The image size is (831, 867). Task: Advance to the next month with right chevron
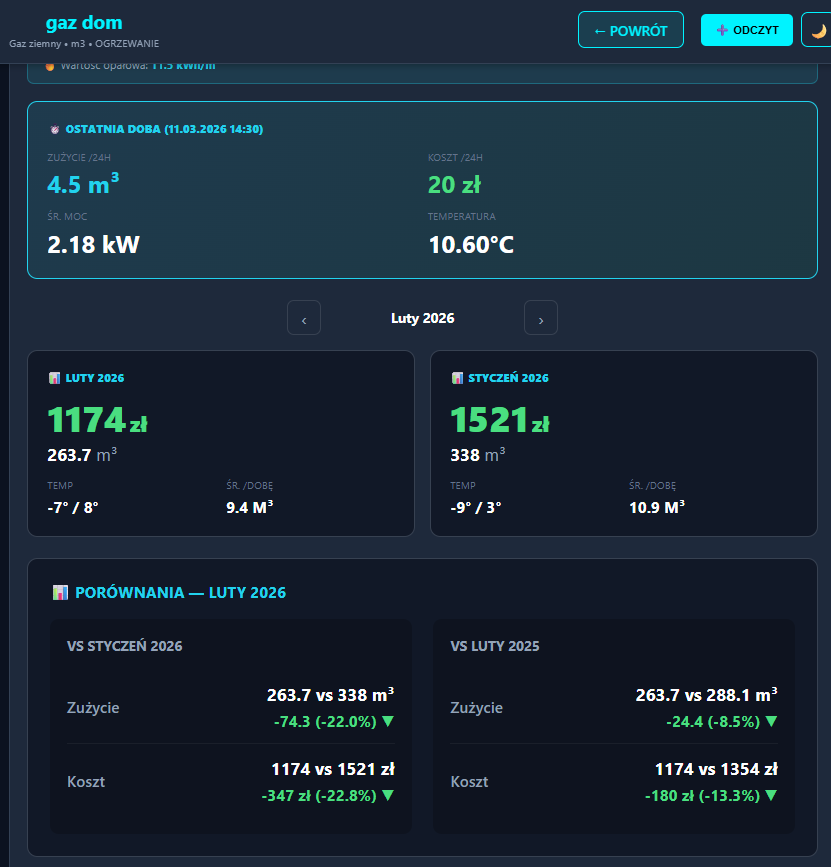pyautogui.click(x=541, y=318)
